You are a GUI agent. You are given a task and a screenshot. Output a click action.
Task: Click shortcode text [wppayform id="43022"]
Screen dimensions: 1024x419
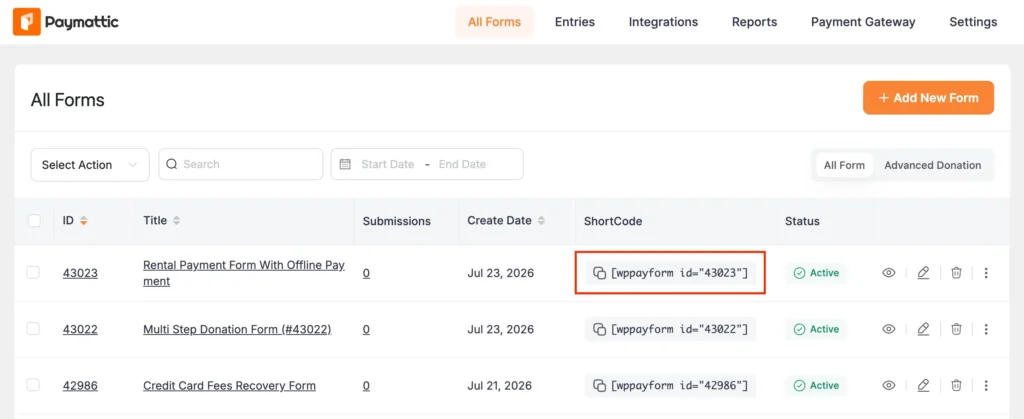click(x=679, y=329)
